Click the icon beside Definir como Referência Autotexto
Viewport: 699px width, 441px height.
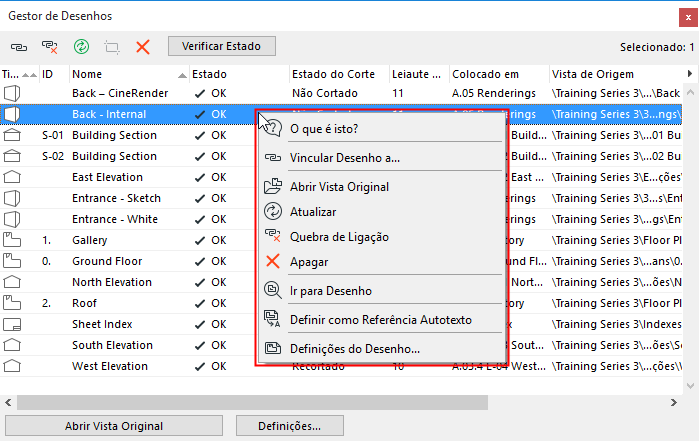tap(272, 319)
